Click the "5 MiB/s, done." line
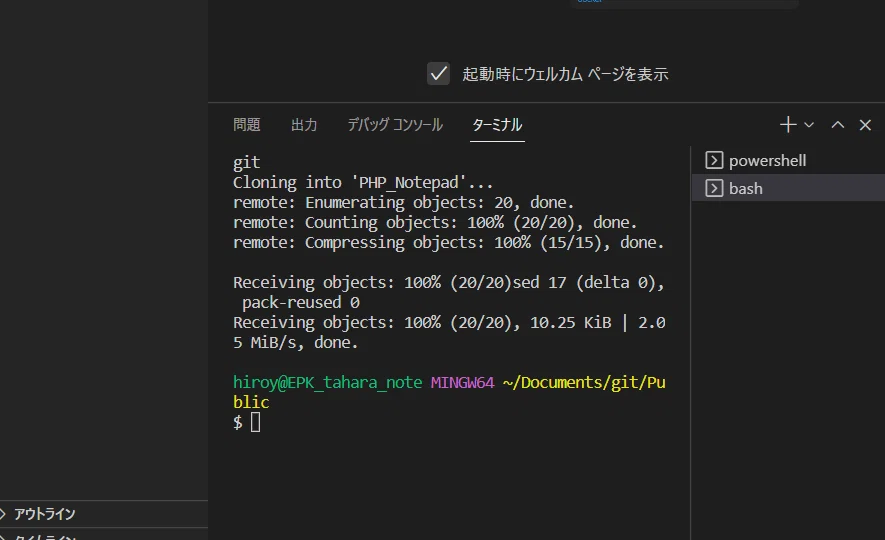The width and height of the screenshot is (885, 540). point(295,343)
